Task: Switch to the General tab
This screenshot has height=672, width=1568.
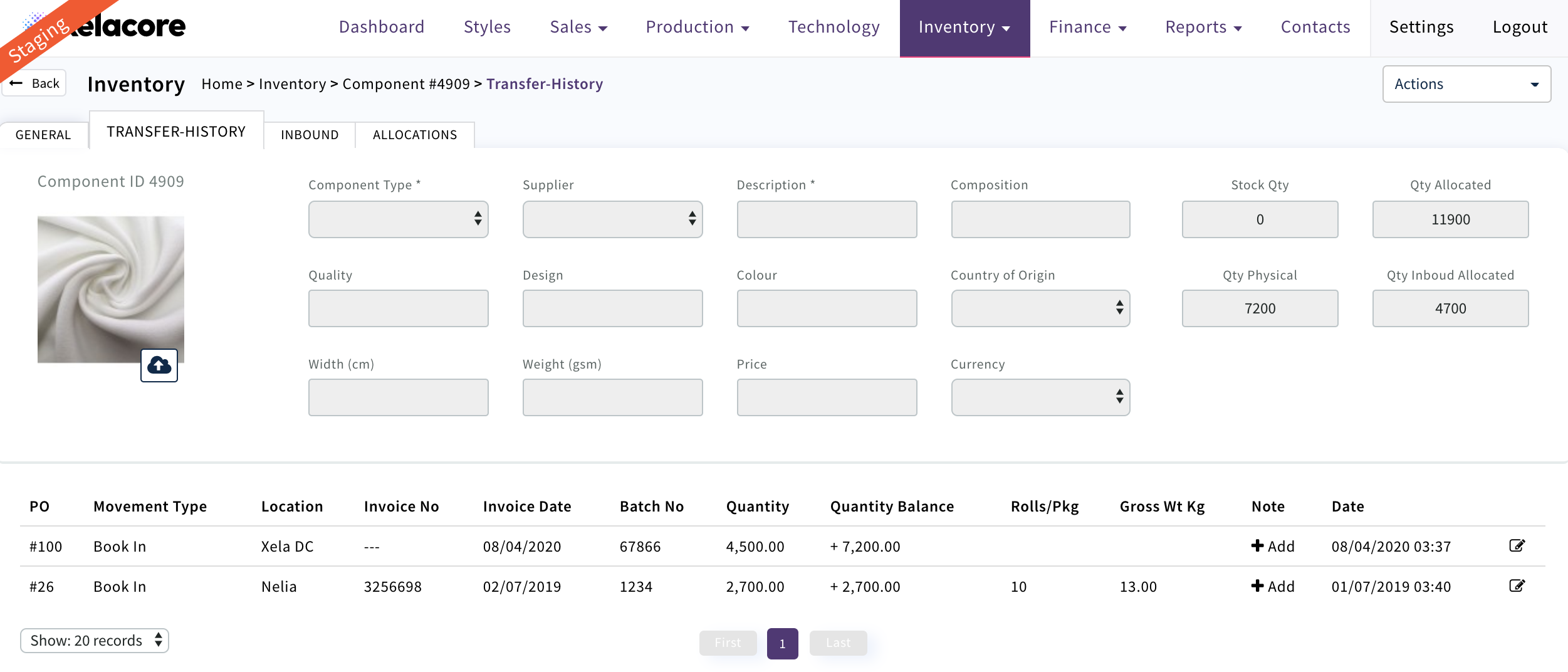Action: [x=43, y=135]
